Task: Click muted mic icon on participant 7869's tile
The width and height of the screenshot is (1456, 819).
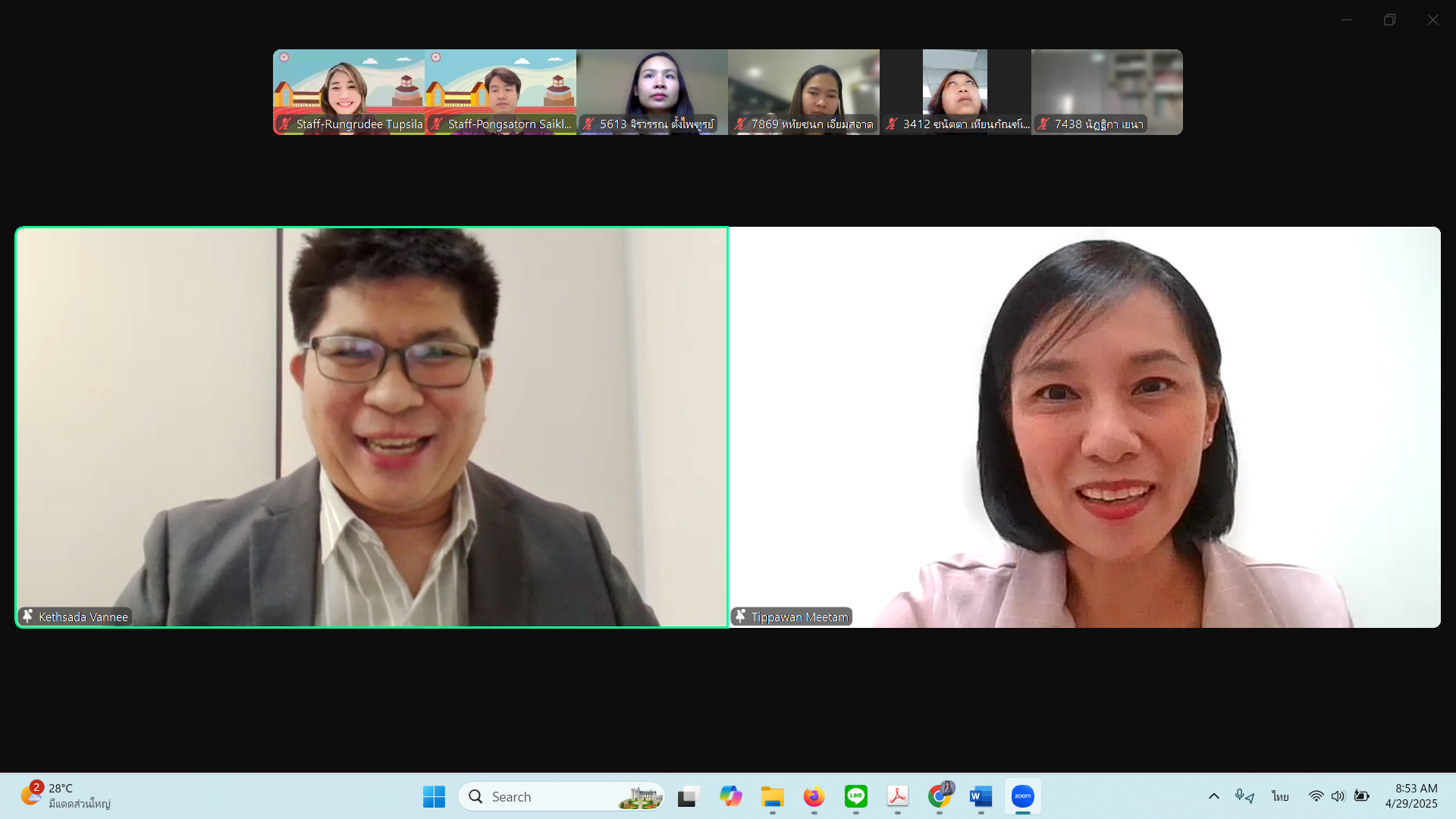Action: 740,124
